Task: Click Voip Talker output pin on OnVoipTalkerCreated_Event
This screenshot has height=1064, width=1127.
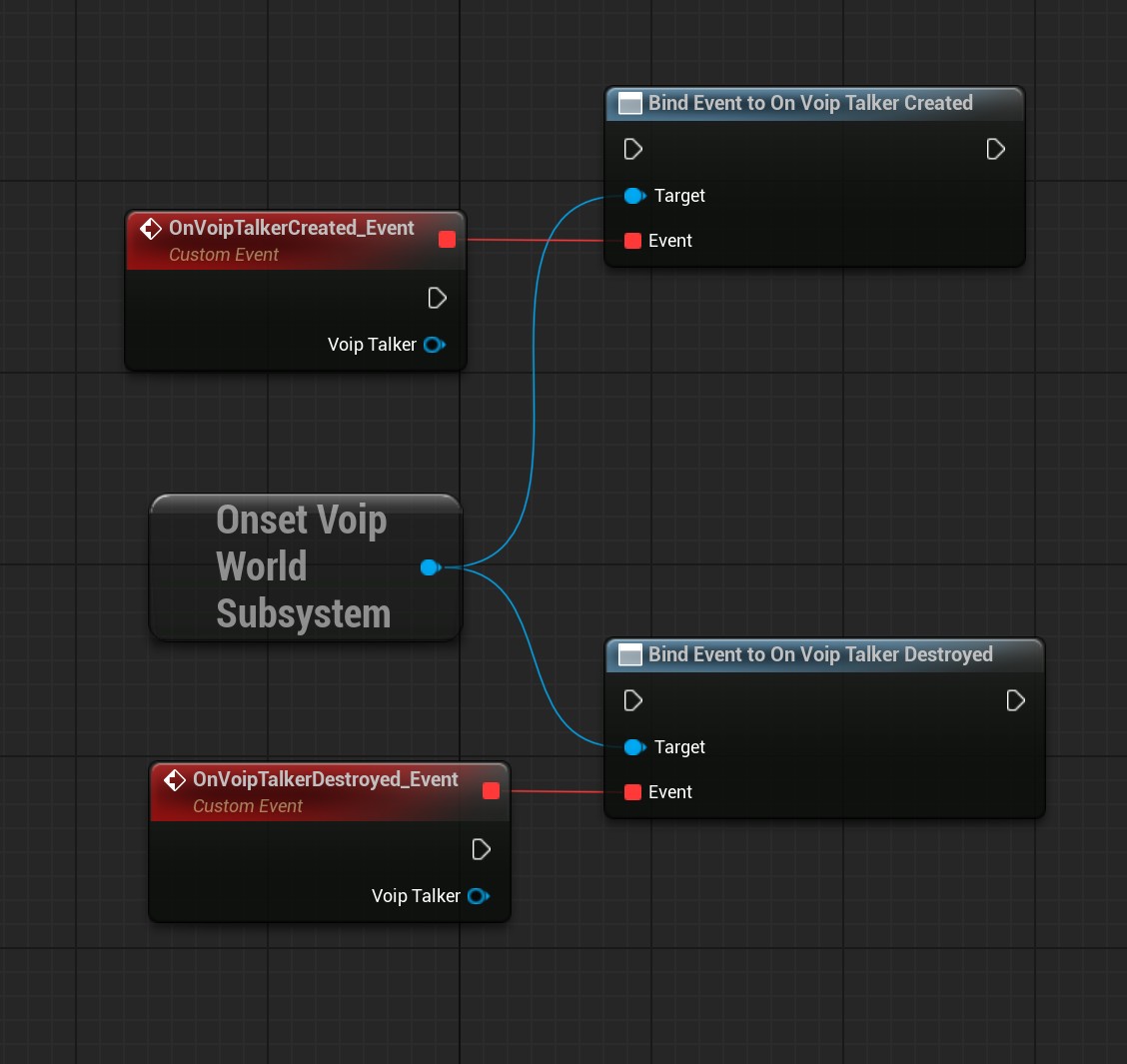Action: point(435,345)
